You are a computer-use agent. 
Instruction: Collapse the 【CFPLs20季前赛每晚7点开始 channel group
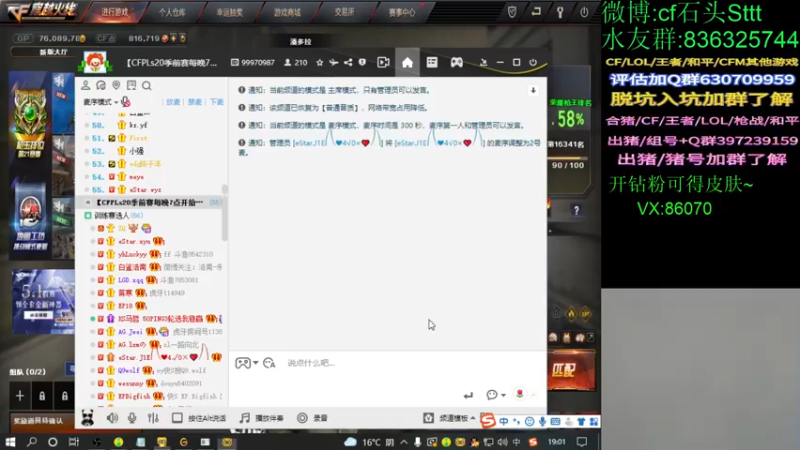[x=88, y=203]
